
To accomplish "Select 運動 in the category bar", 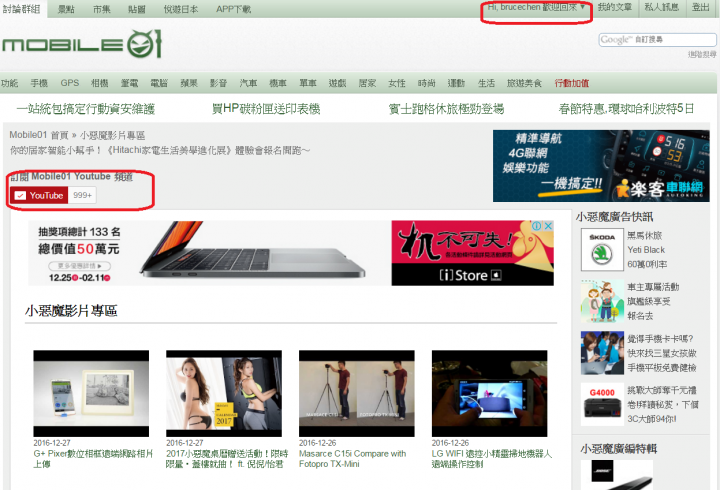I will coord(456,83).
